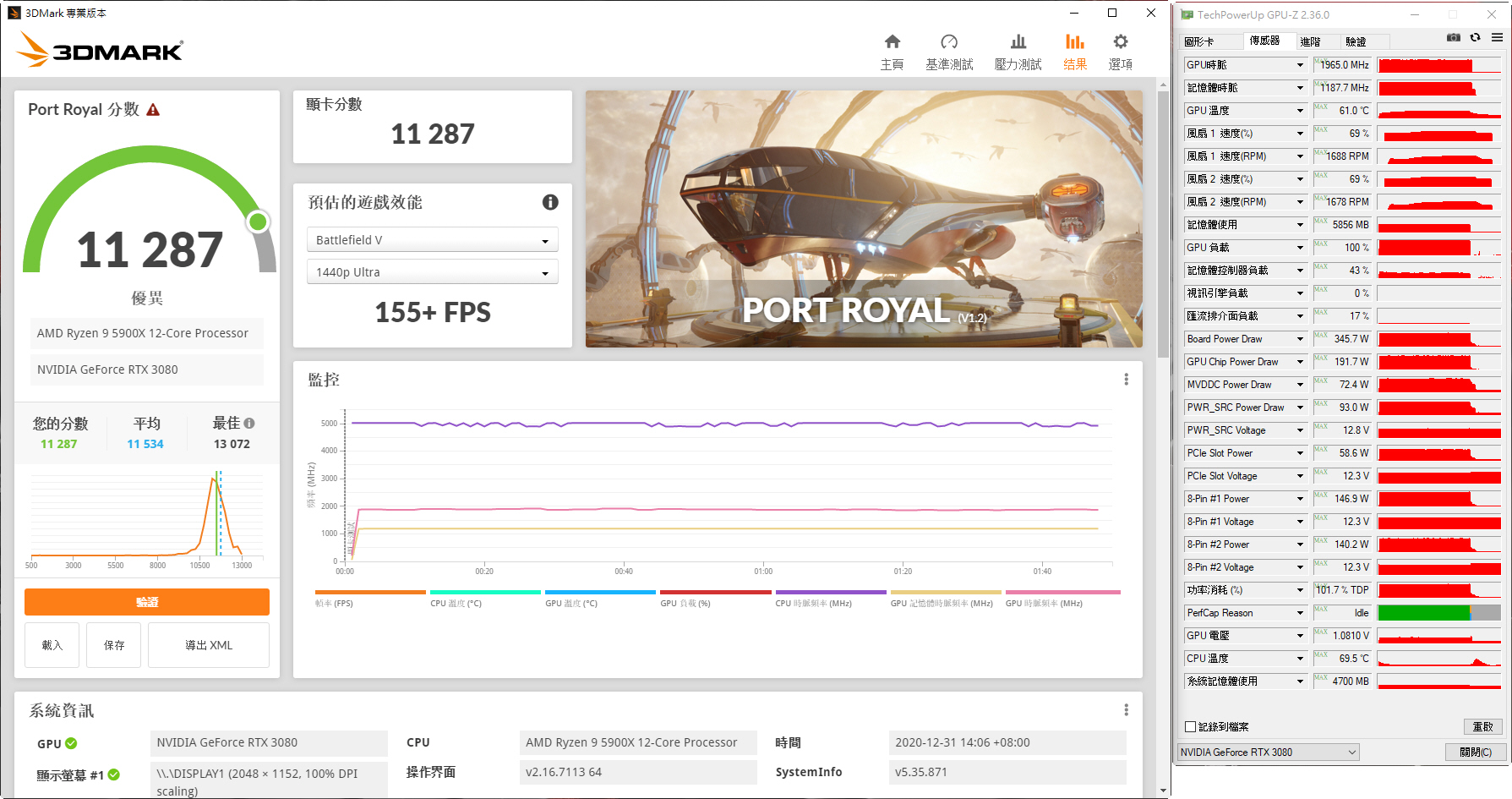Toggle the GPU 記憶體時脈頻率 legend series
Viewport: 1512px width, 799px height.
(x=946, y=598)
